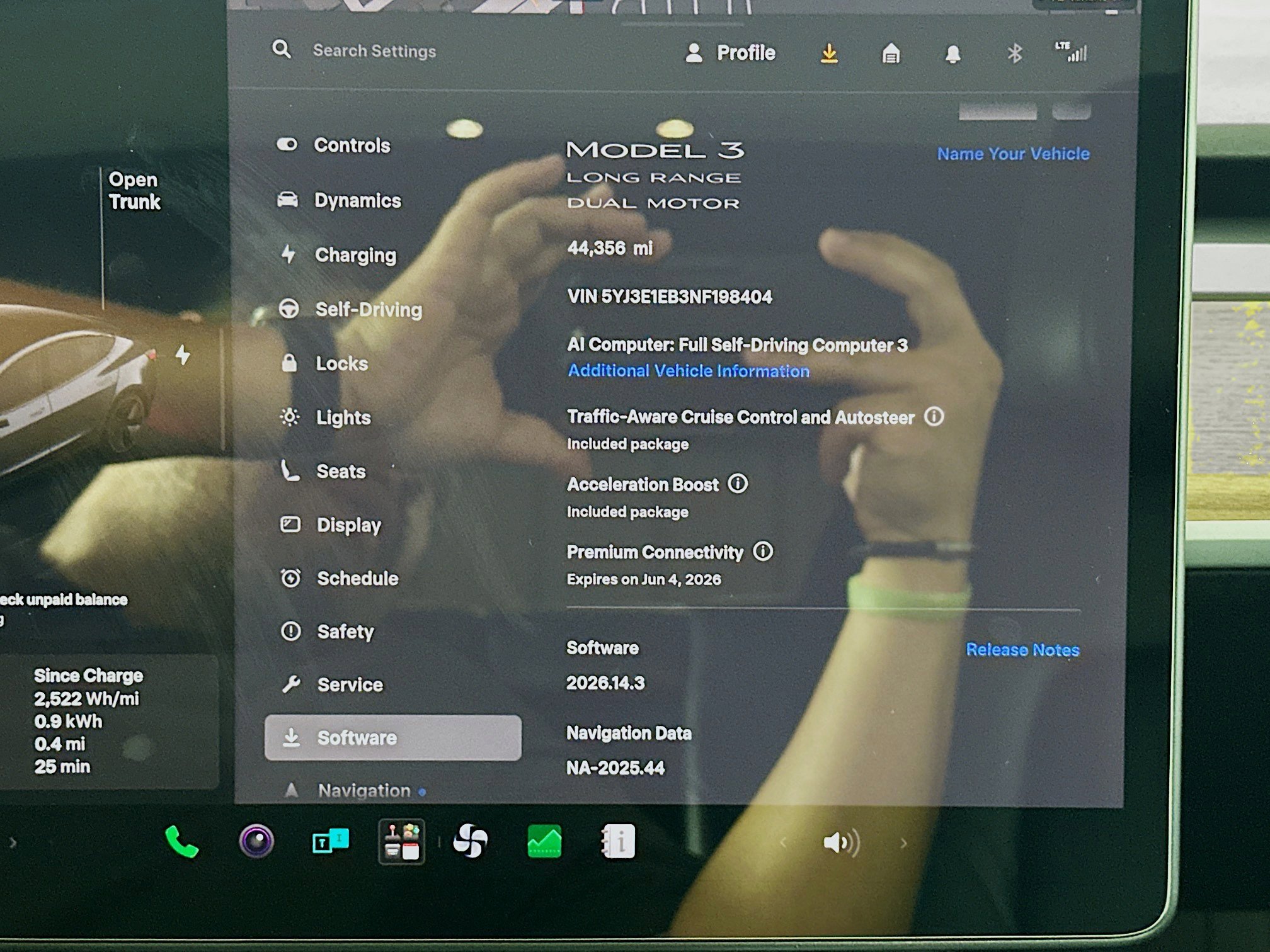This screenshot has height=952, width=1270.
Task: Tap the volume speaker icon
Action: coord(842,842)
